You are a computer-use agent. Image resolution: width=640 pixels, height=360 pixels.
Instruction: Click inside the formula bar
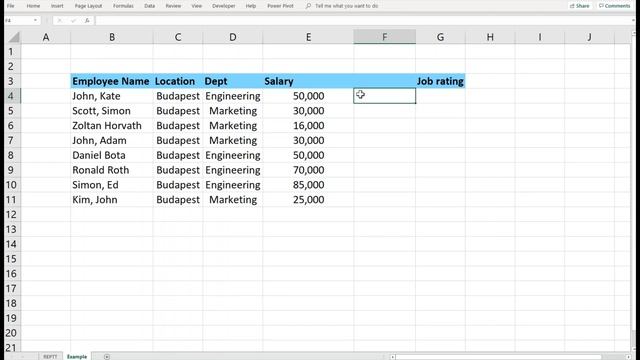pos(363,20)
